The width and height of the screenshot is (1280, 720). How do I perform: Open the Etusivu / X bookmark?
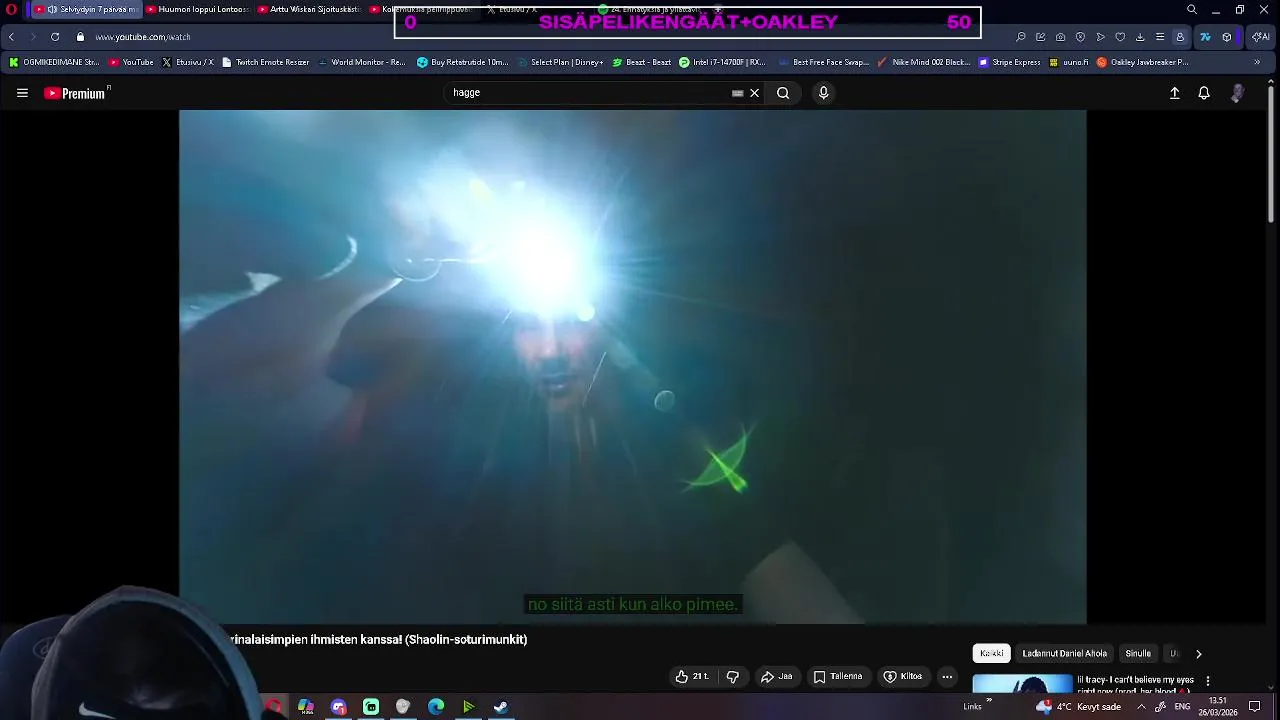188,62
